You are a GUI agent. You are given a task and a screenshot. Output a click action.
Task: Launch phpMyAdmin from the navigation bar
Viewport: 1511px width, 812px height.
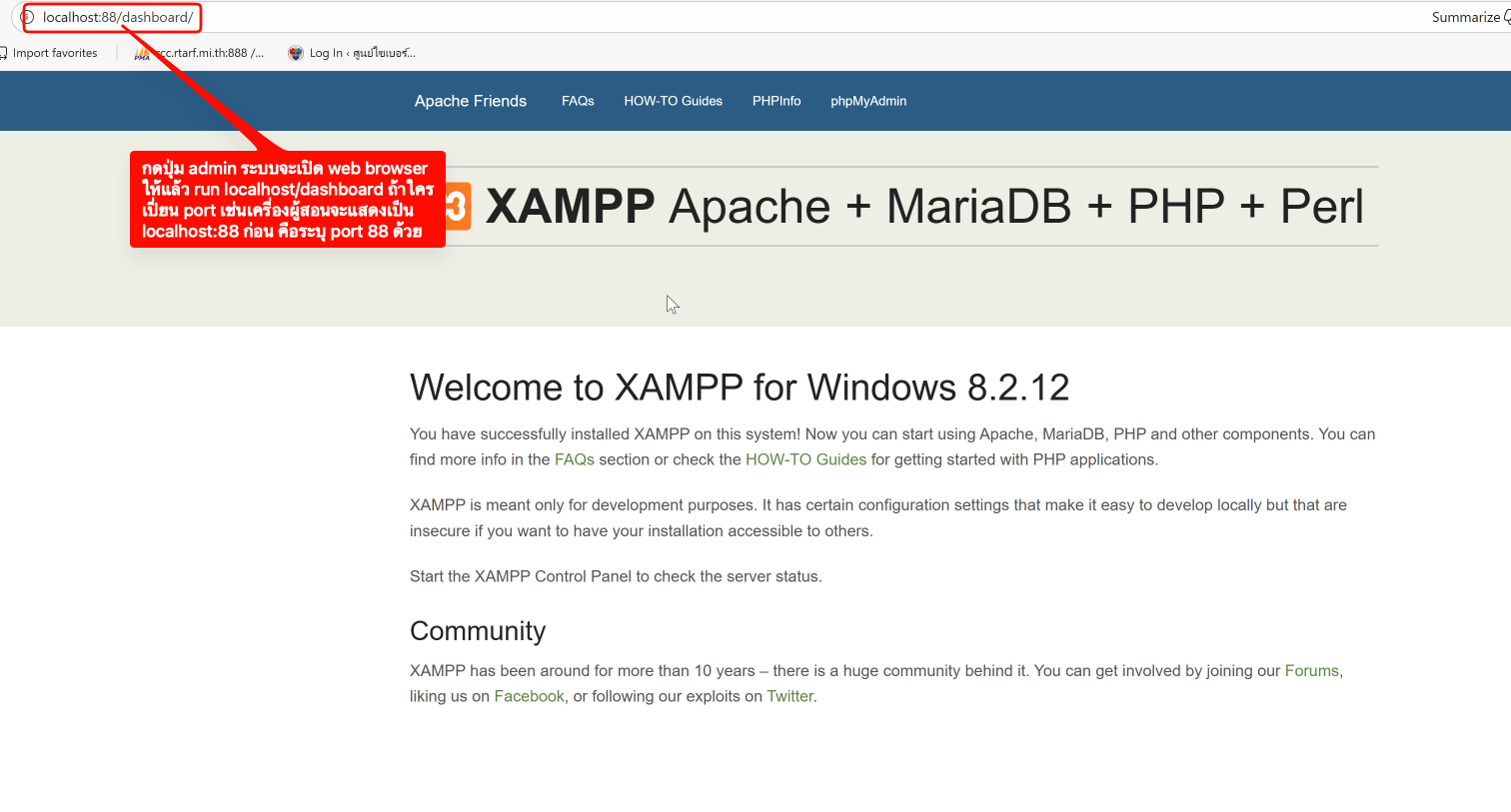(x=868, y=101)
